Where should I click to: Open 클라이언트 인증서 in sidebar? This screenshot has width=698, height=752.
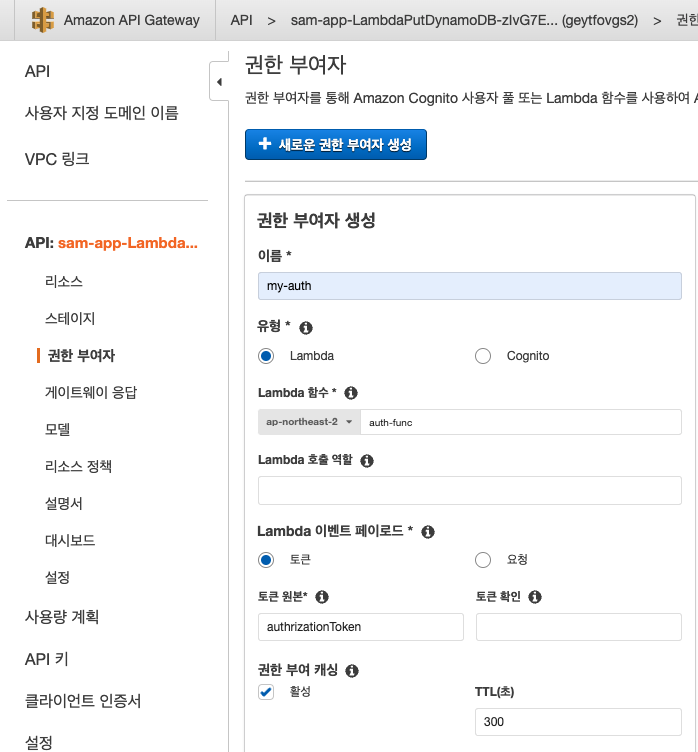(83, 701)
